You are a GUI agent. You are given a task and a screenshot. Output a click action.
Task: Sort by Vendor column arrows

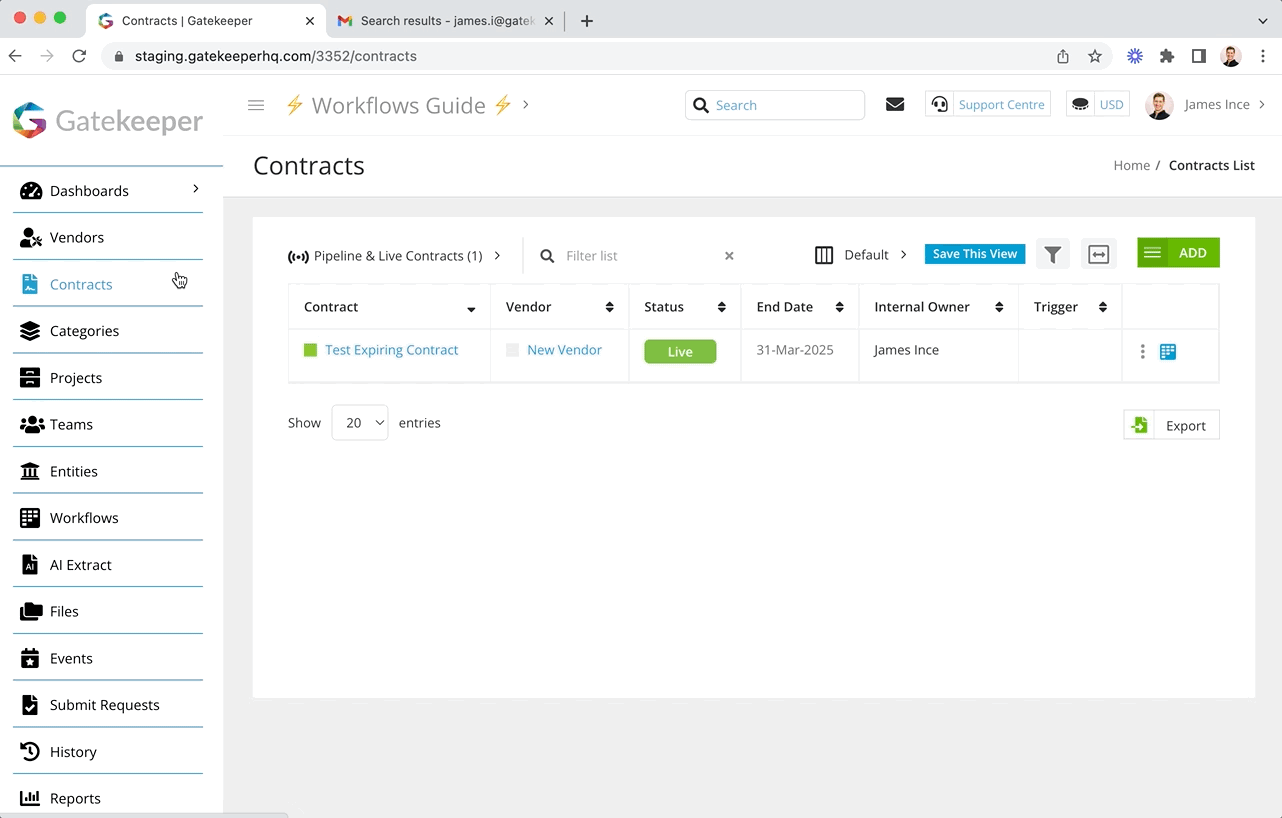pyautogui.click(x=609, y=307)
